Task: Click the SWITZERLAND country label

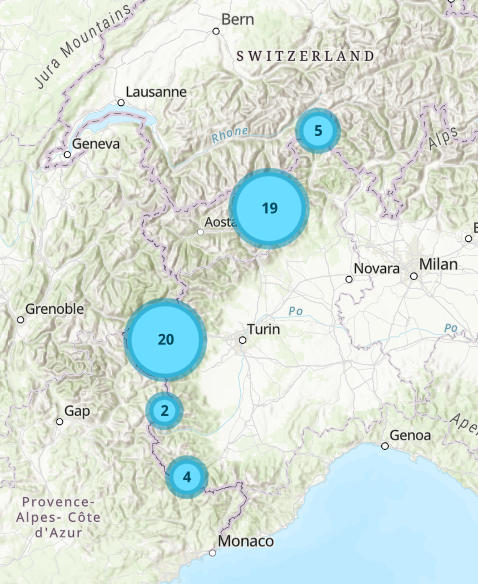Action: (306, 56)
